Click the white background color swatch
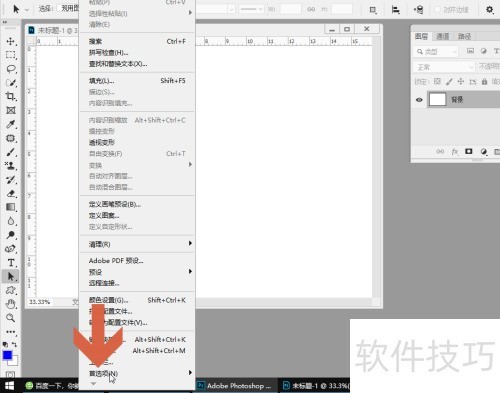Screen dimensions: 500x393 [15, 362]
